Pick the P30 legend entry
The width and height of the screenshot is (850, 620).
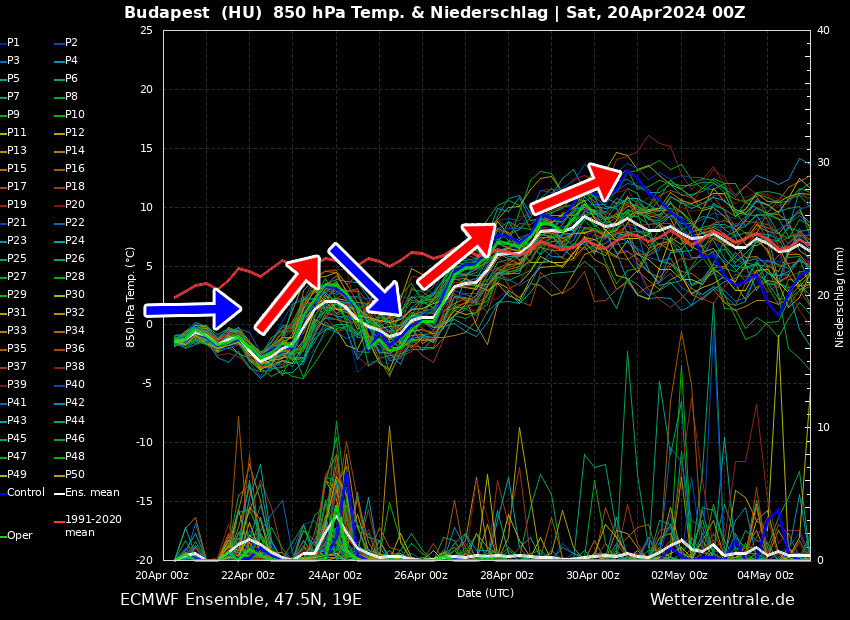coord(69,294)
